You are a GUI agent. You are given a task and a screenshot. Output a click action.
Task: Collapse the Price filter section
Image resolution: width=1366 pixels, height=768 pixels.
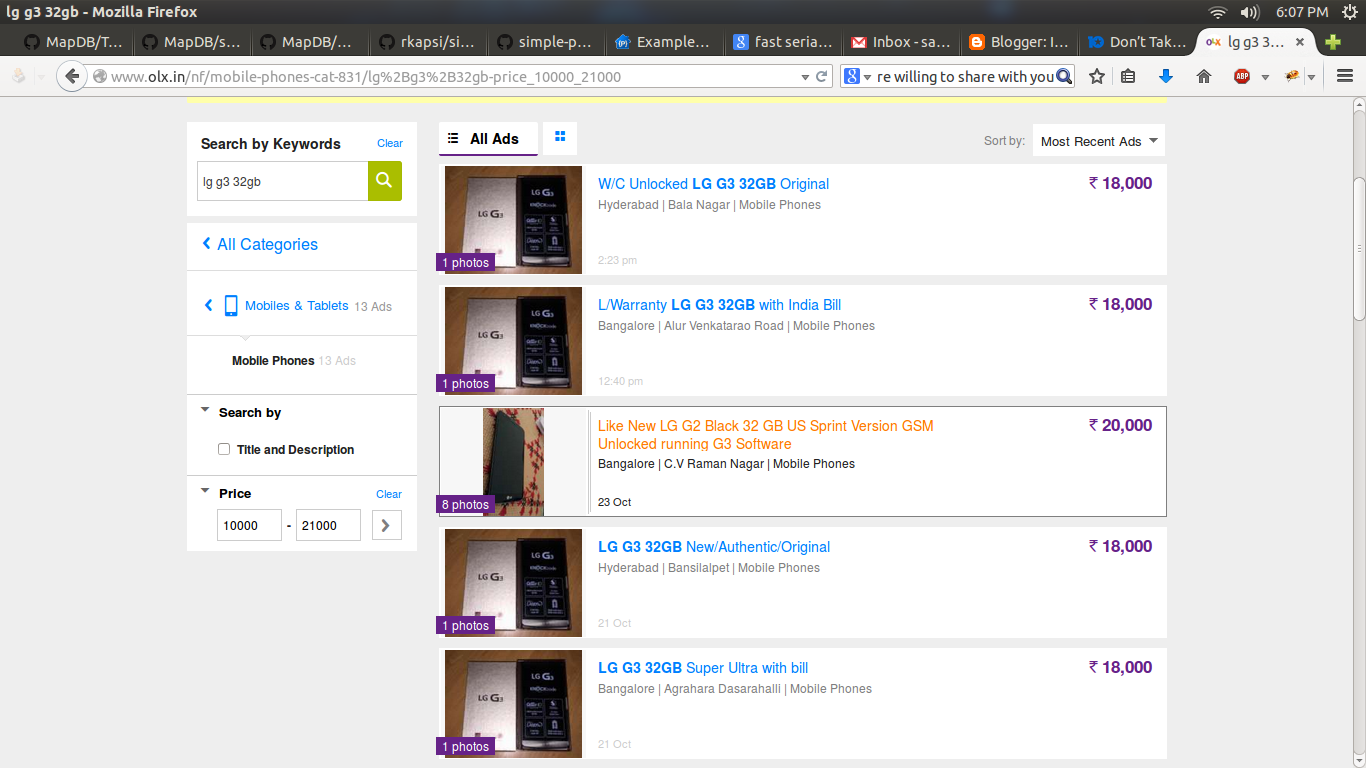(205, 491)
